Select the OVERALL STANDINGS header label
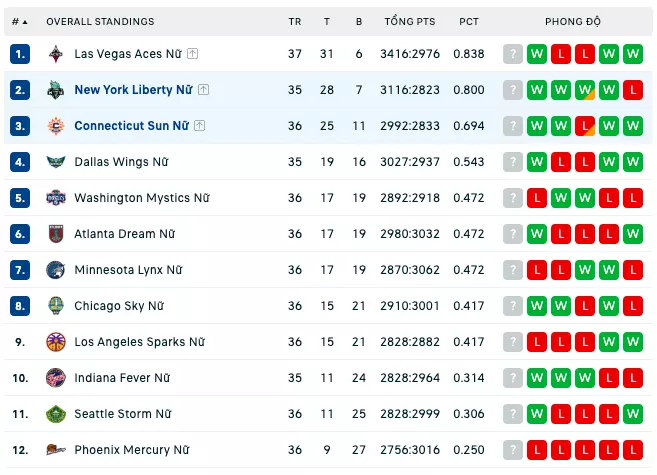This screenshot has height=475, width=657. pos(100,21)
